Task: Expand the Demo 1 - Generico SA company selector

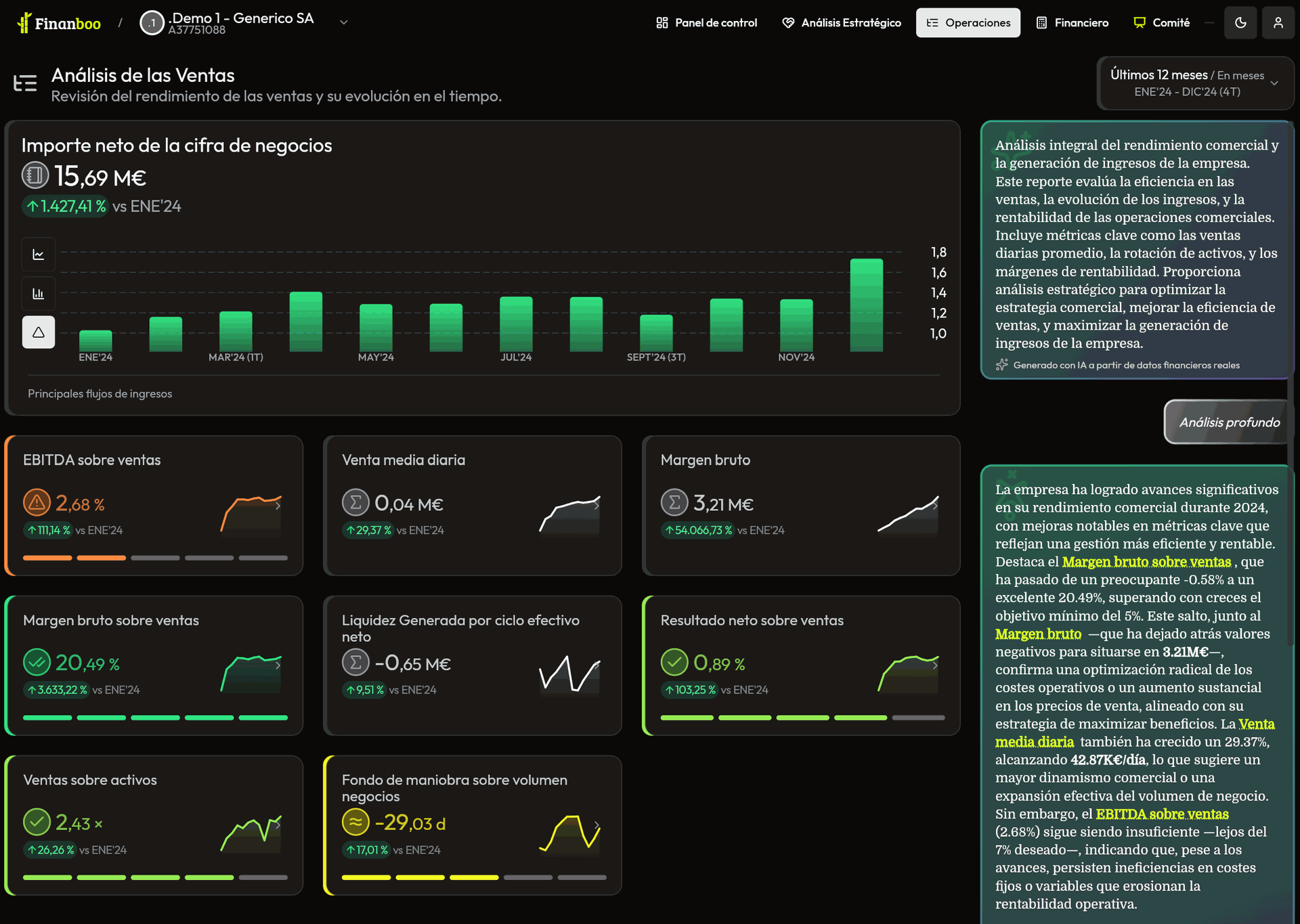Action: pyautogui.click(x=343, y=22)
